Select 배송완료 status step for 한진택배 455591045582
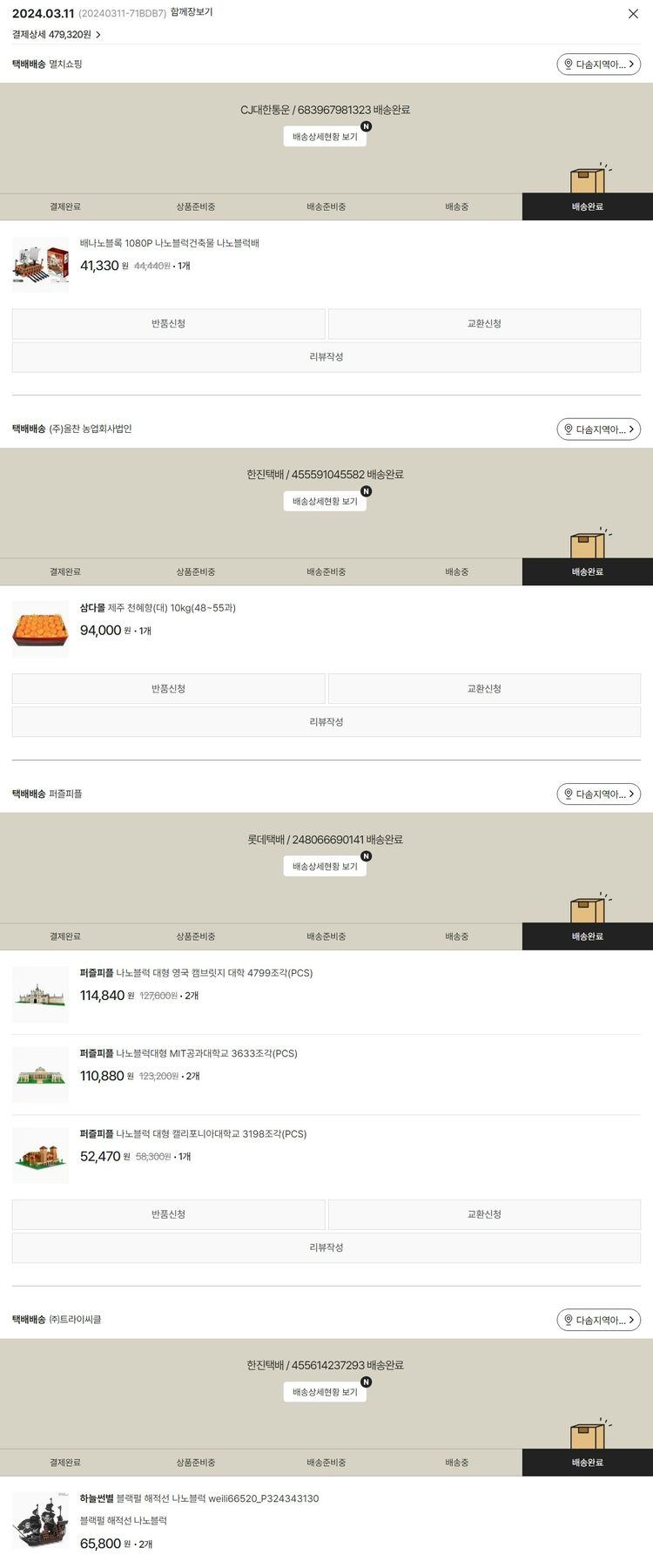Screen dimensions: 653x1568 point(587,572)
